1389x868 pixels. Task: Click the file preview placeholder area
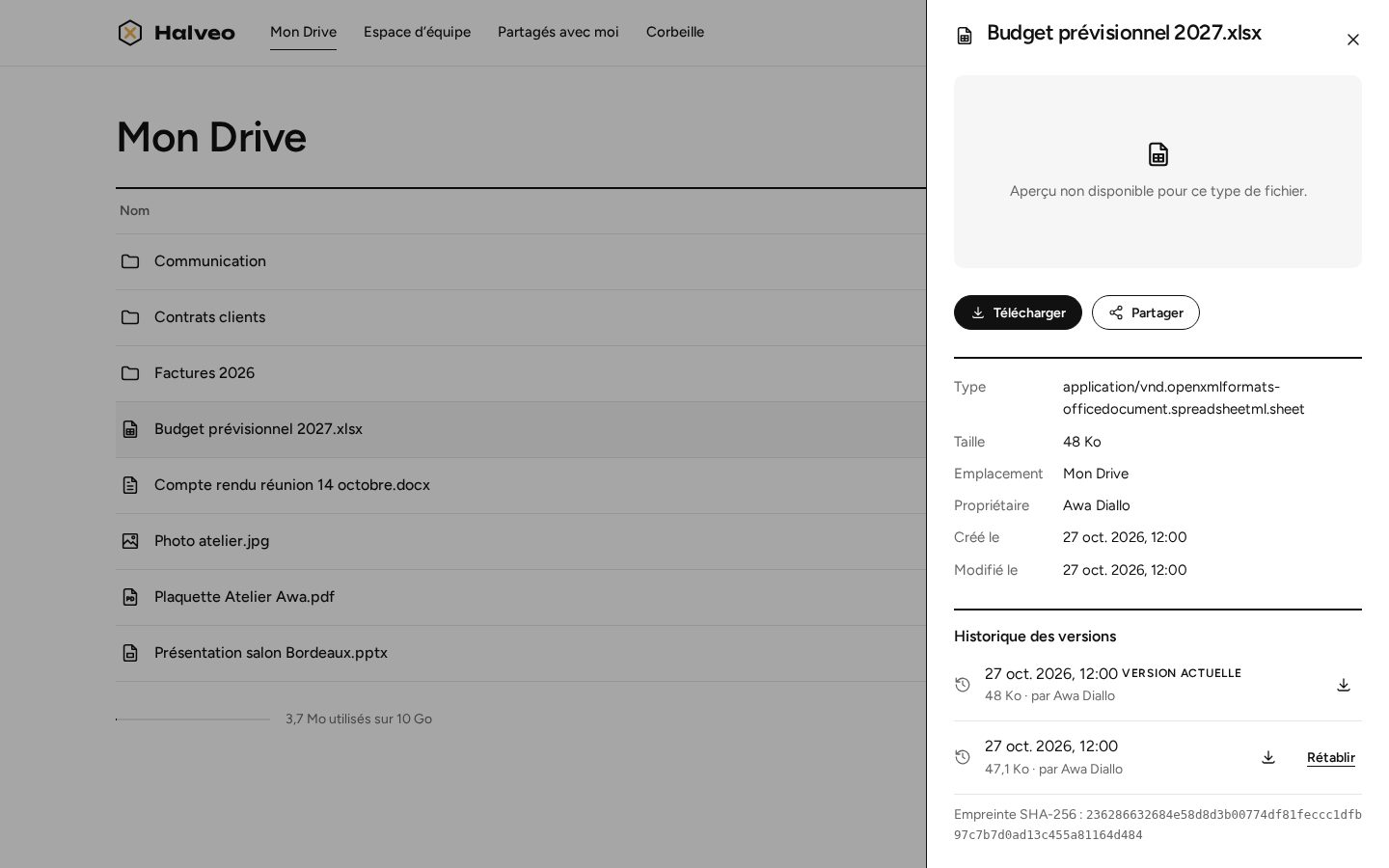pyautogui.click(x=1157, y=172)
